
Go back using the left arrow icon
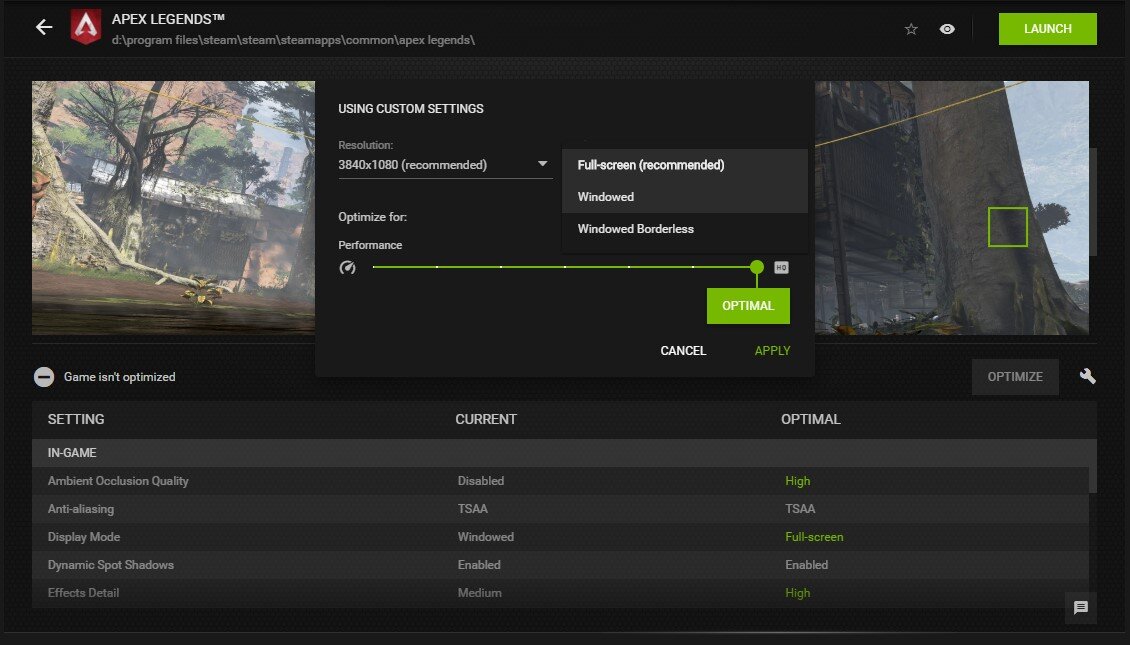(x=44, y=27)
